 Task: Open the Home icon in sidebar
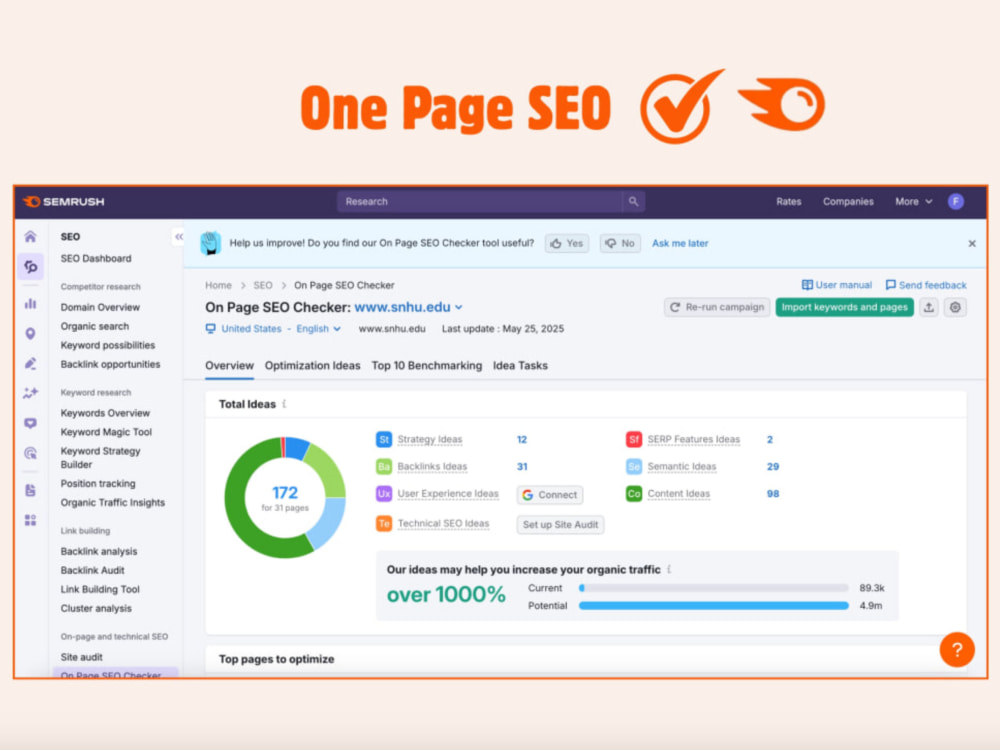pyautogui.click(x=30, y=237)
